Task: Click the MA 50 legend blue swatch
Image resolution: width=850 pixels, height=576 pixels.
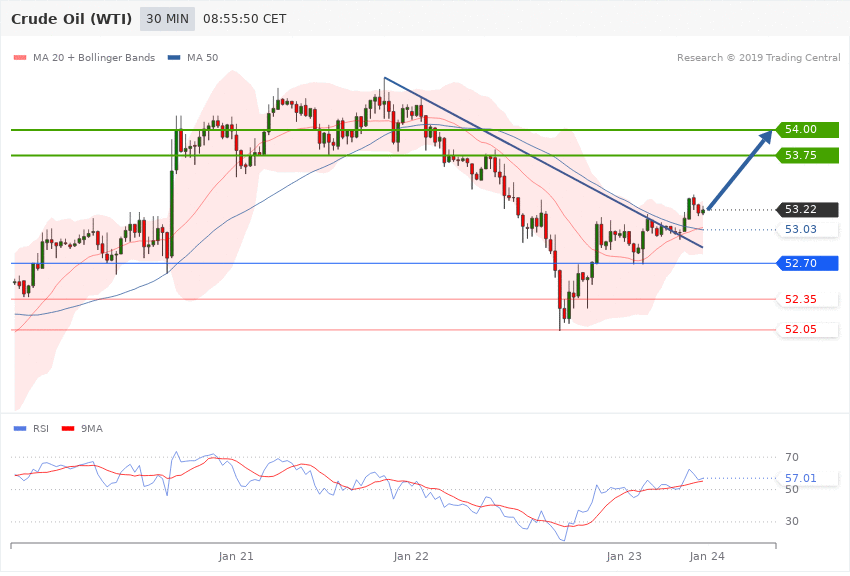Action: point(174,57)
